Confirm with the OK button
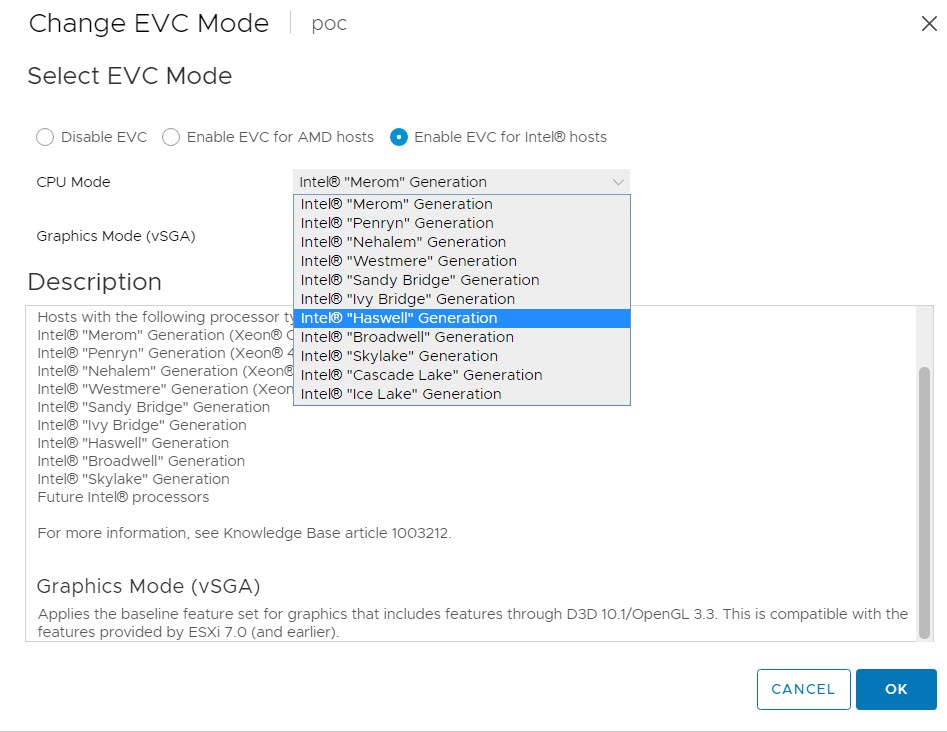 pyautogui.click(x=896, y=689)
